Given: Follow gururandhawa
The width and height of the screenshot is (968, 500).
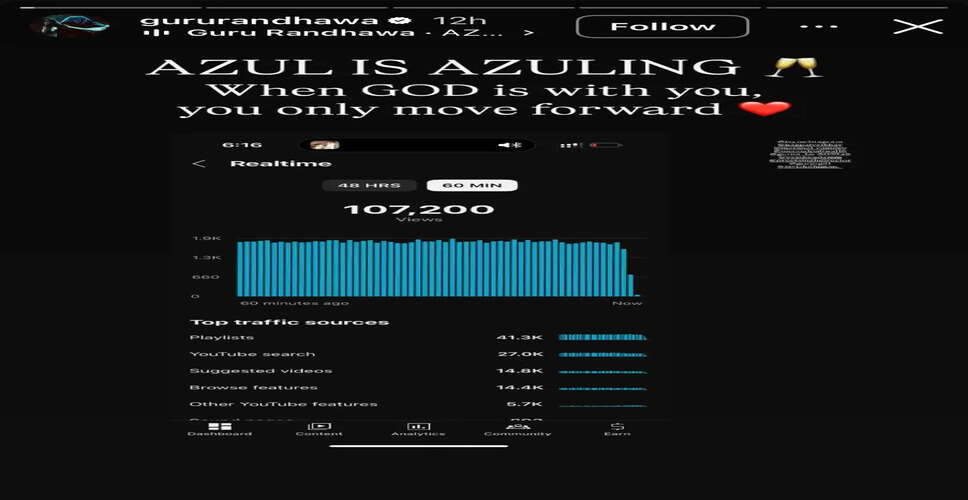Looking at the screenshot, I should [x=662, y=27].
